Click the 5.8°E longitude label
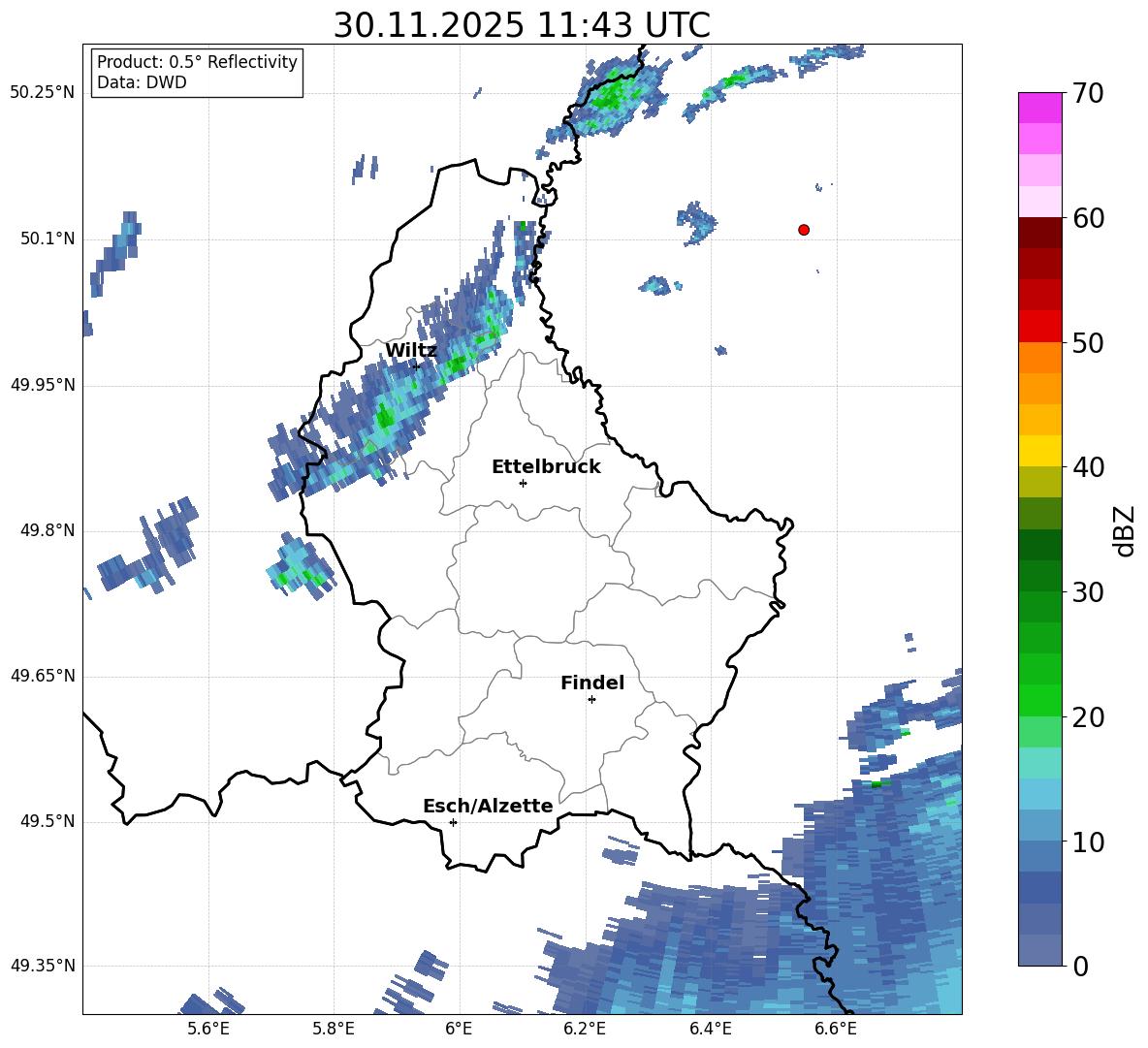 point(334,1029)
